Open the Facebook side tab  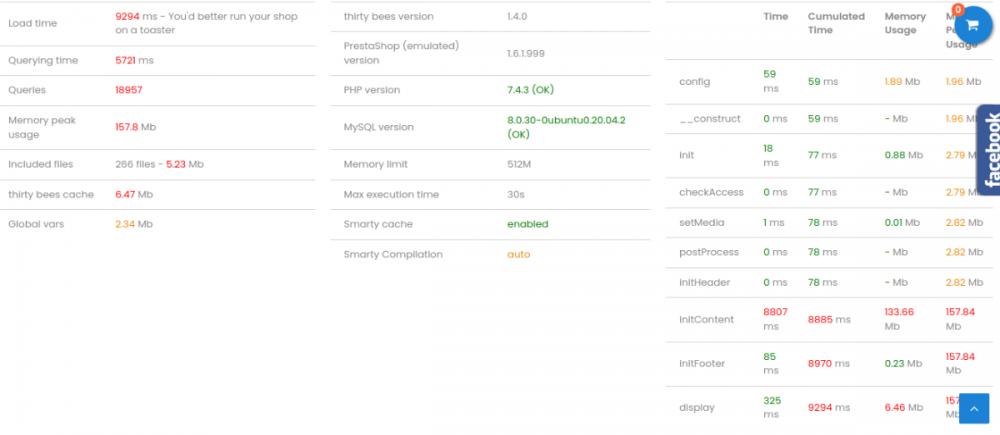click(x=989, y=148)
